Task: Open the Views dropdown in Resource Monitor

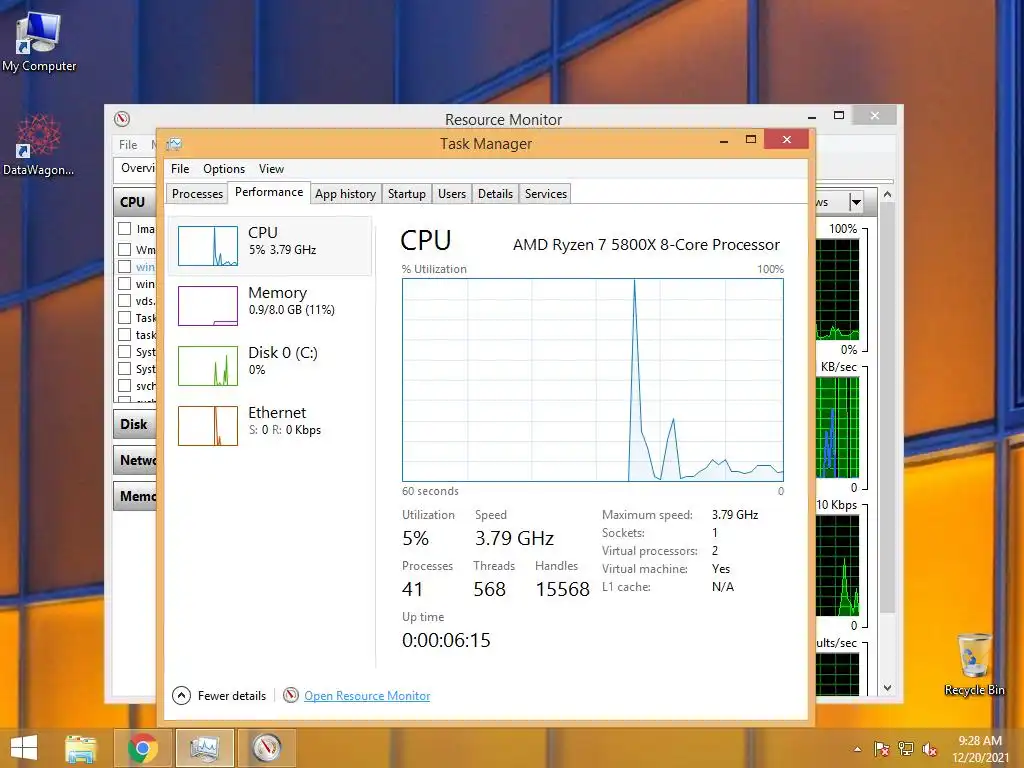Action: 856,202
